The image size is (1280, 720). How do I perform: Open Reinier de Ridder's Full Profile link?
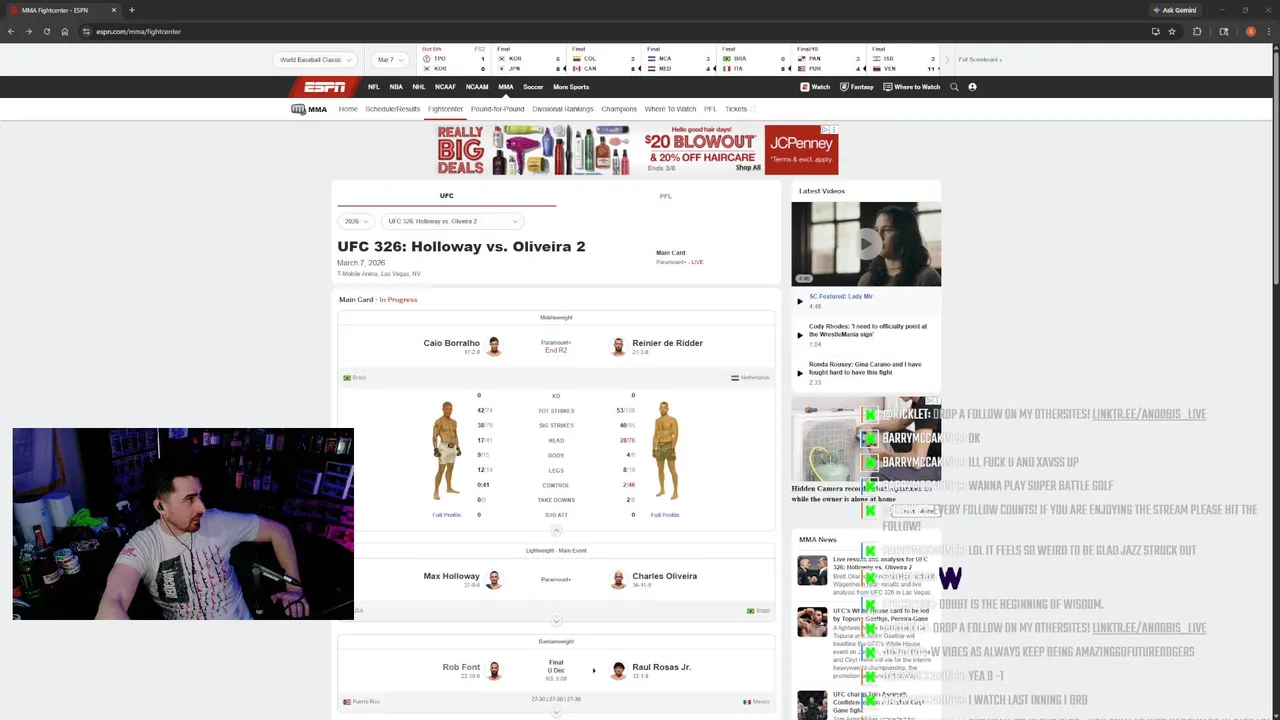tap(665, 515)
